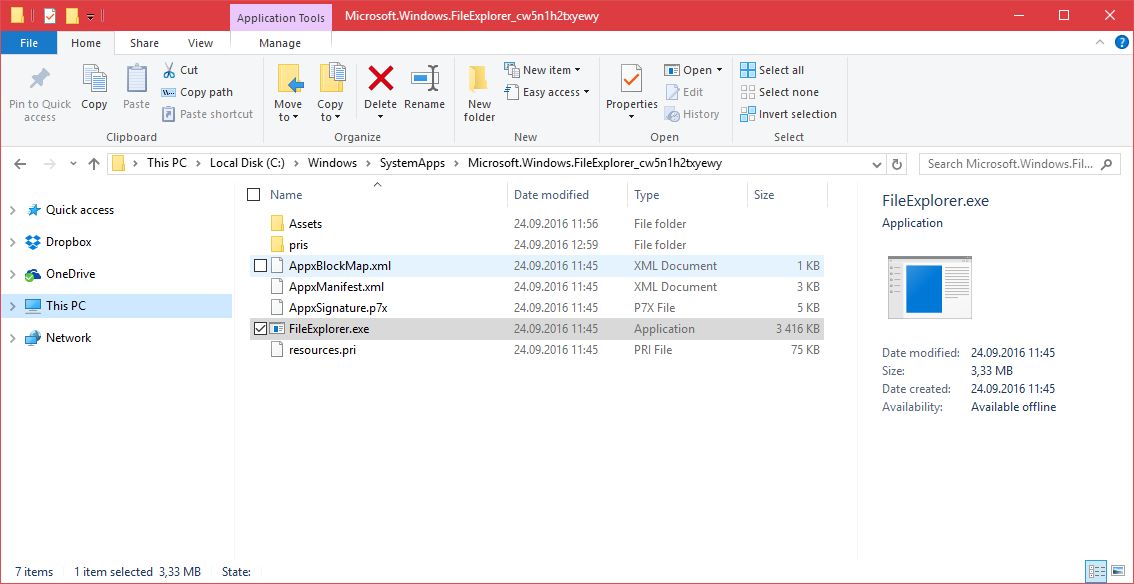The width and height of the screenshot is (1134, 584).
Task: Click the FileExplorer.exe preview thumbnail
Action: tap(929, 288)
